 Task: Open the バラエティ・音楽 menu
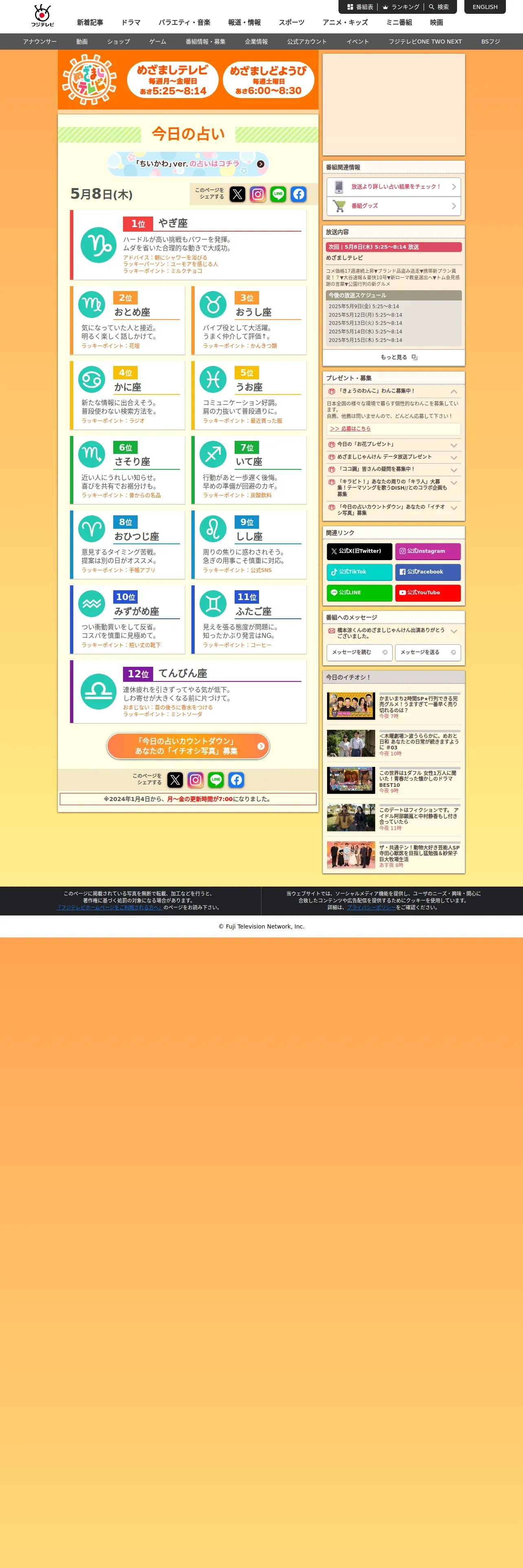coord(185,22)
